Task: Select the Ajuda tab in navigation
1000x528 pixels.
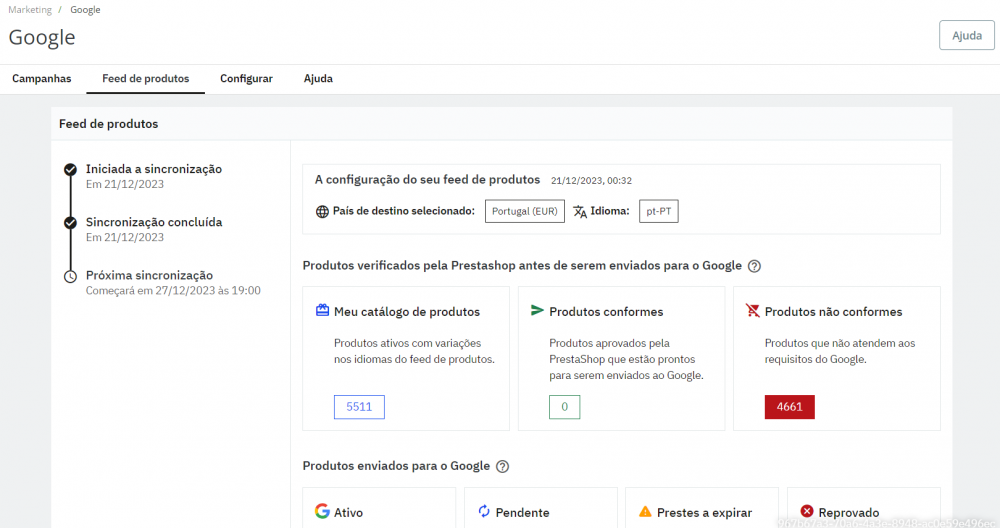Action: click(318, 79)
